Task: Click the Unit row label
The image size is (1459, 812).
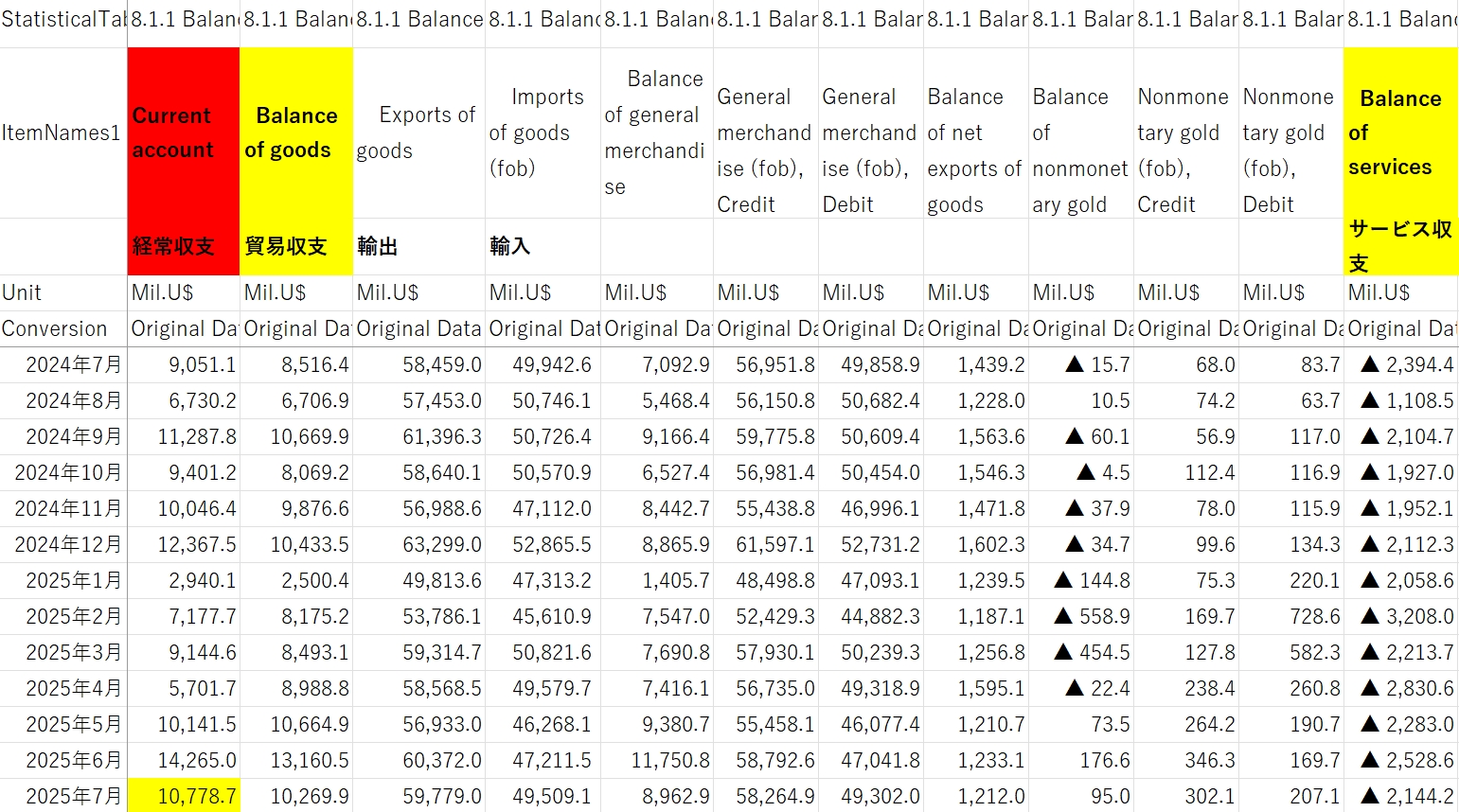Action: coord(62,292)
